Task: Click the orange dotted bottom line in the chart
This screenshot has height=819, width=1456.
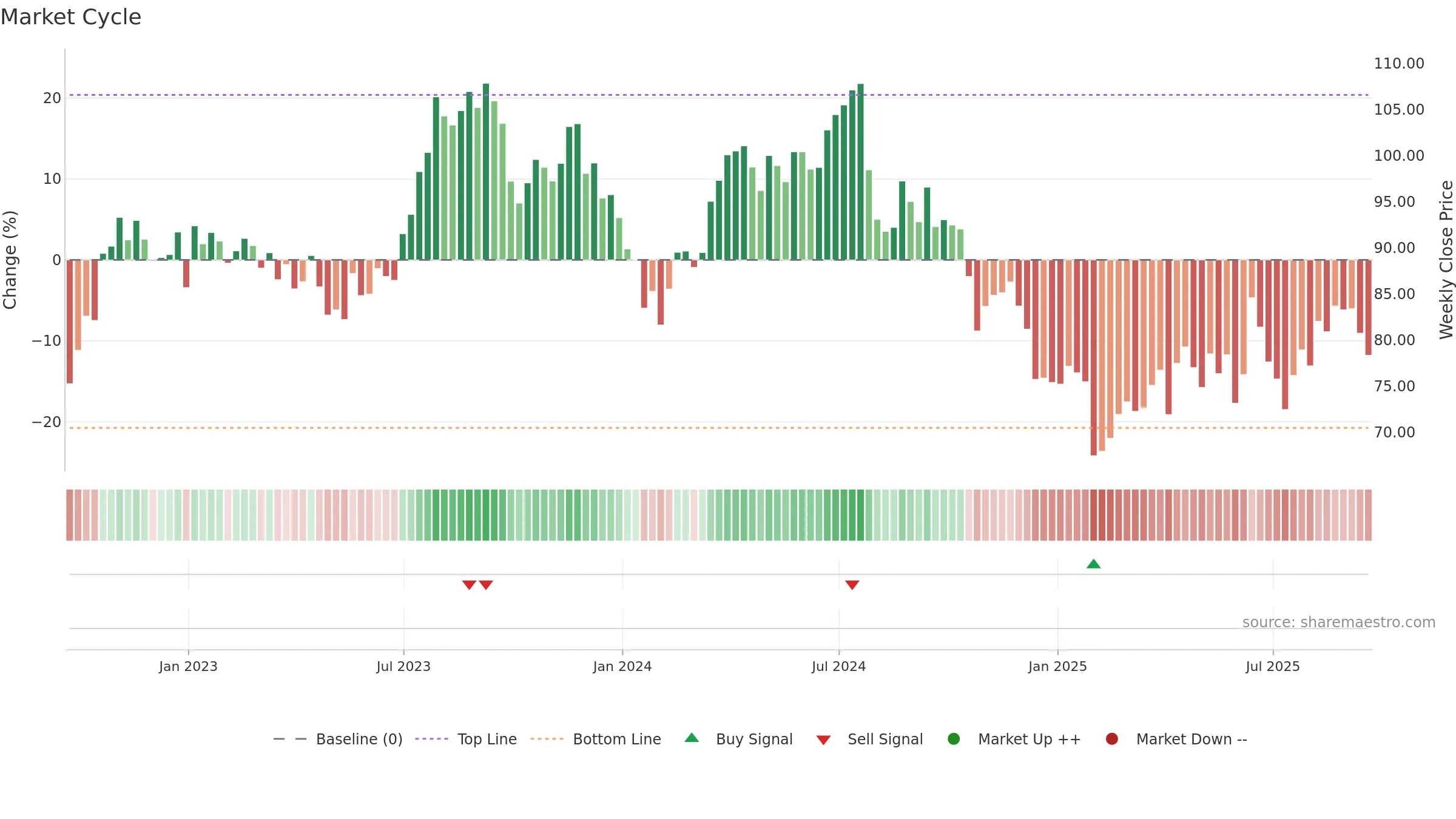Action: pos(719,428)
